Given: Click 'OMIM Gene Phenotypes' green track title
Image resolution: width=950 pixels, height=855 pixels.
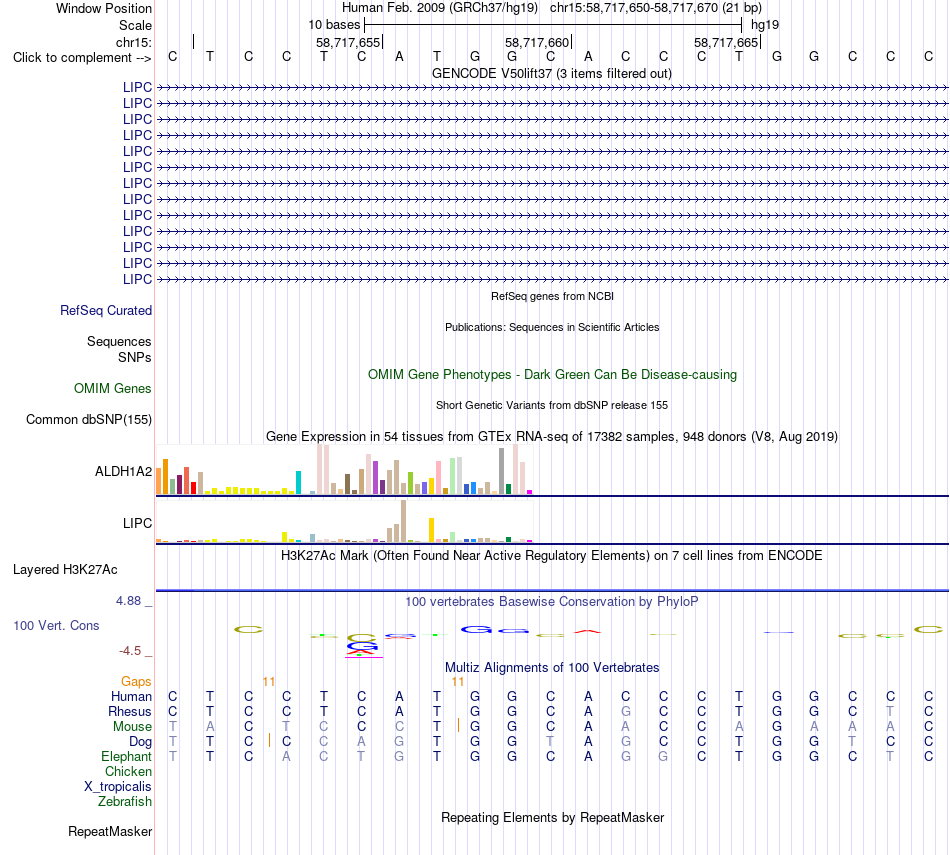Looking at the screenshot, I should pos(552,374).
